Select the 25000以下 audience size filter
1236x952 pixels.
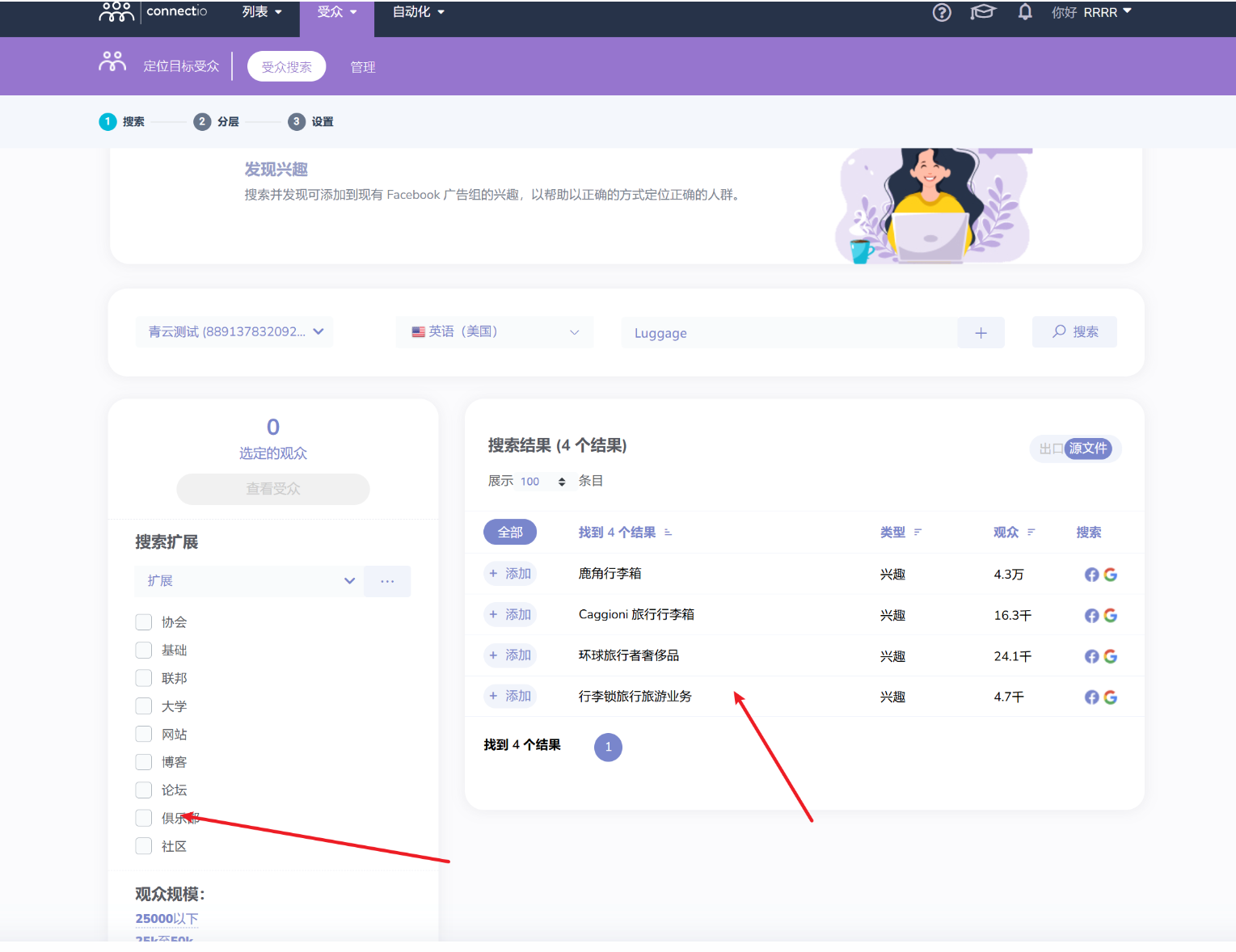(167, 918)
